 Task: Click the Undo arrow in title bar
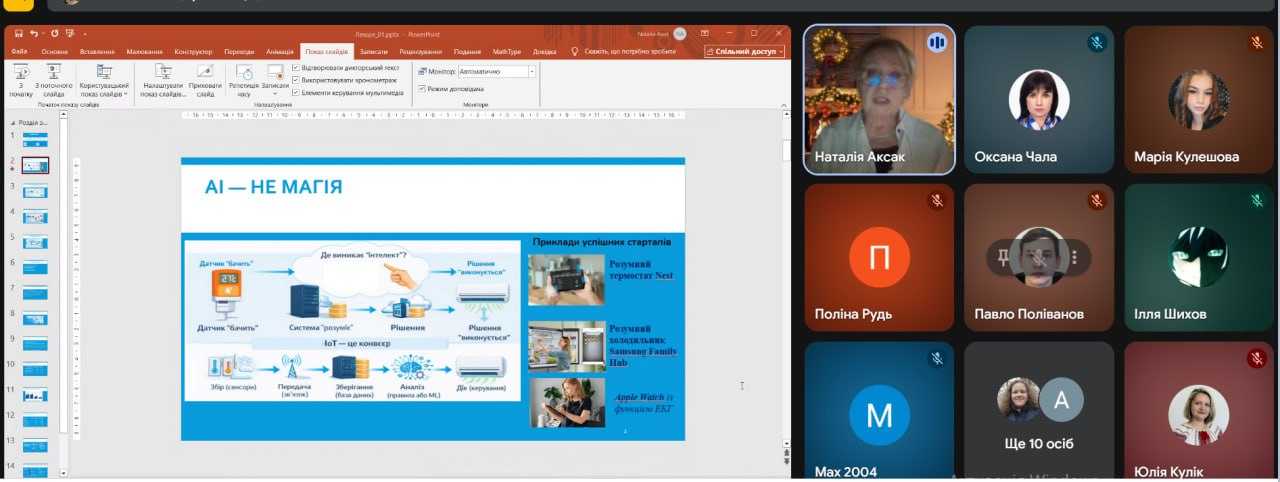click(x=35, y=34)
